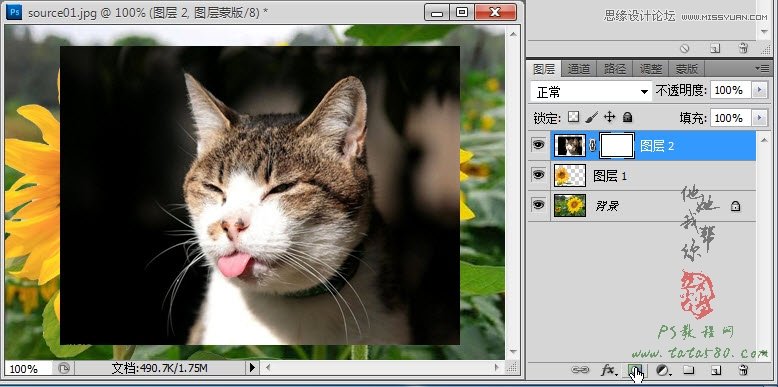The image size is (778, 387).
Task: Hide 图层 2 with its eye icon
Action: (539, 145)
